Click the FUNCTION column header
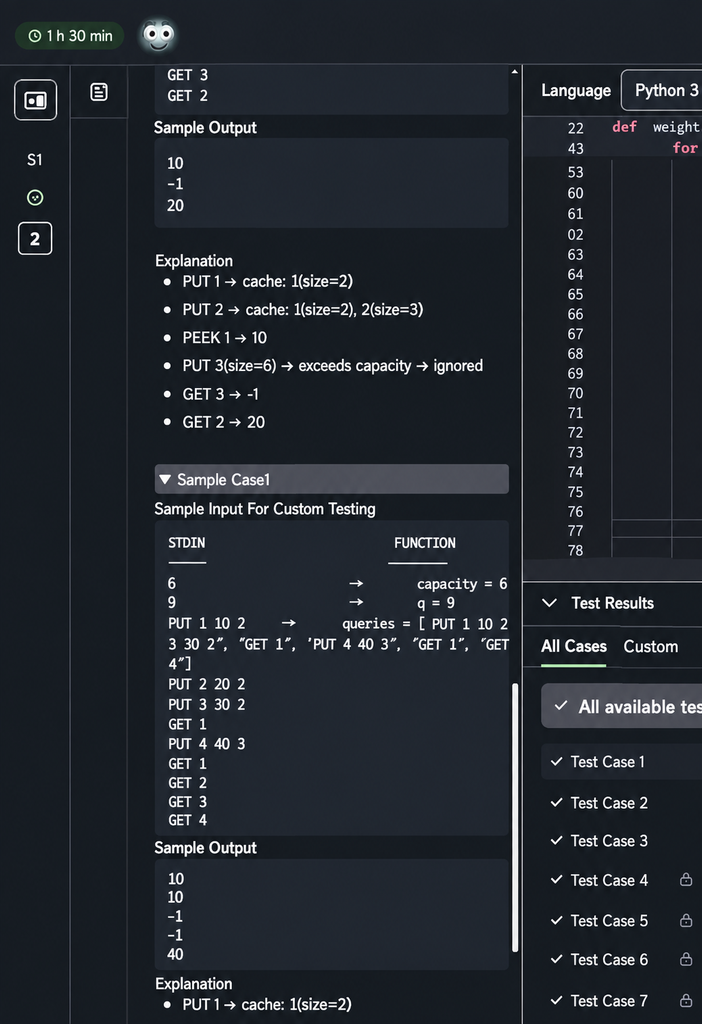Screen dimensions: 702x1024 pos(424,543)
